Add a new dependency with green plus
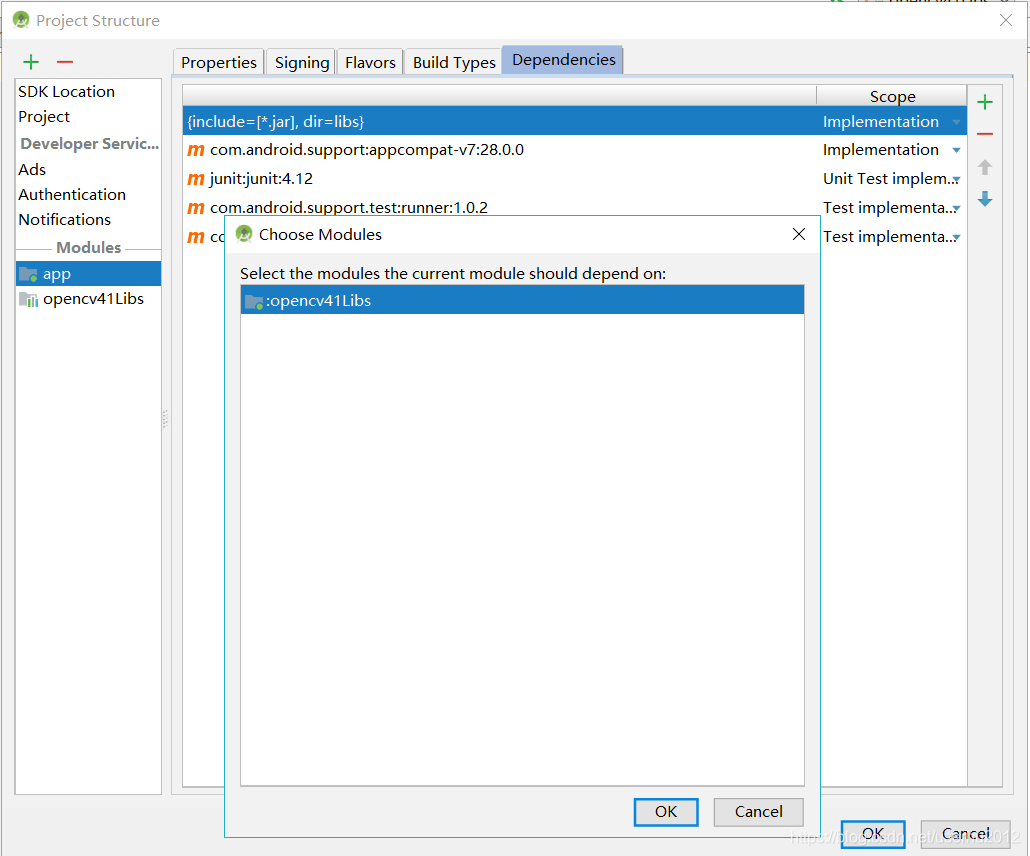This screenshot has width=1030, height=856. pos(985,102)
